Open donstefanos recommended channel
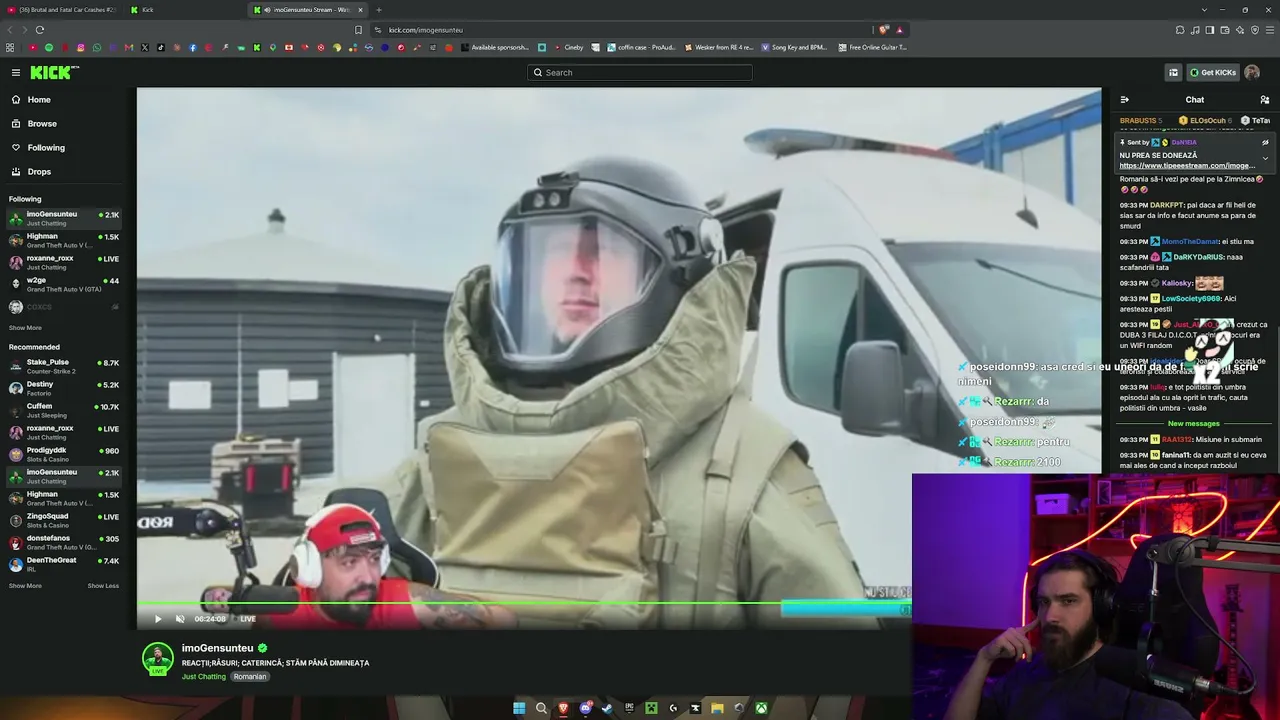Viewport: 1280px width, 720px height. pos(64,542)
